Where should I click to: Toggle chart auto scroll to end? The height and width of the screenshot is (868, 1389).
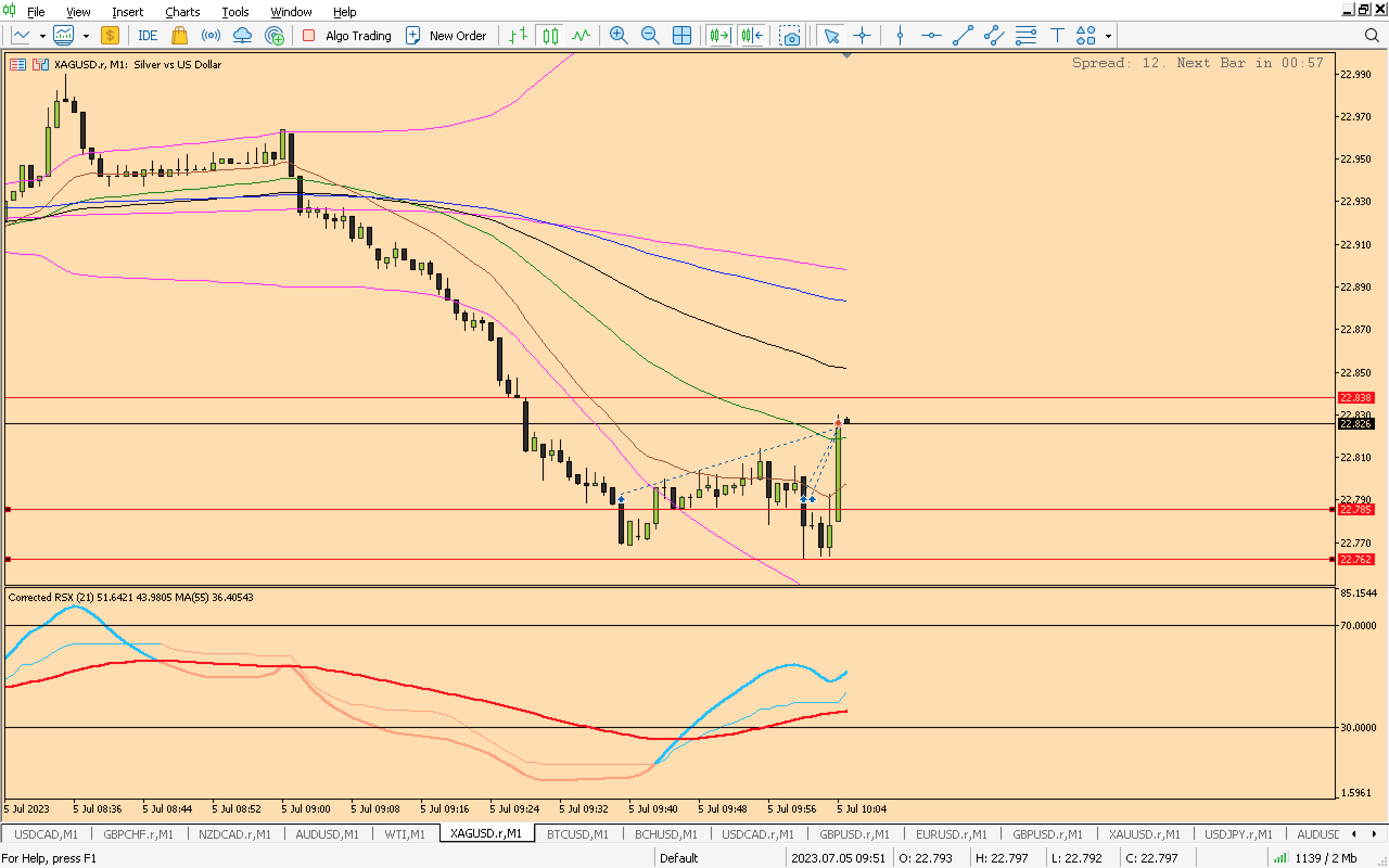(x=720, y=36)
